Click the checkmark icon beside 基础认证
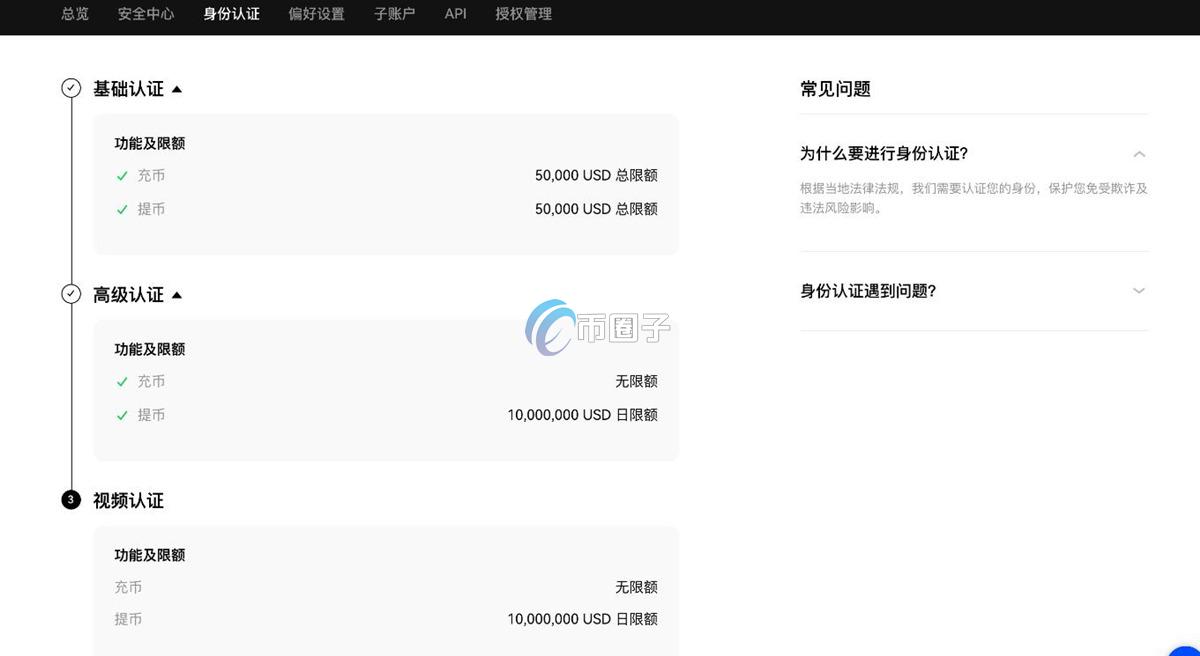1200x656 pixels. tap(70, 88)
